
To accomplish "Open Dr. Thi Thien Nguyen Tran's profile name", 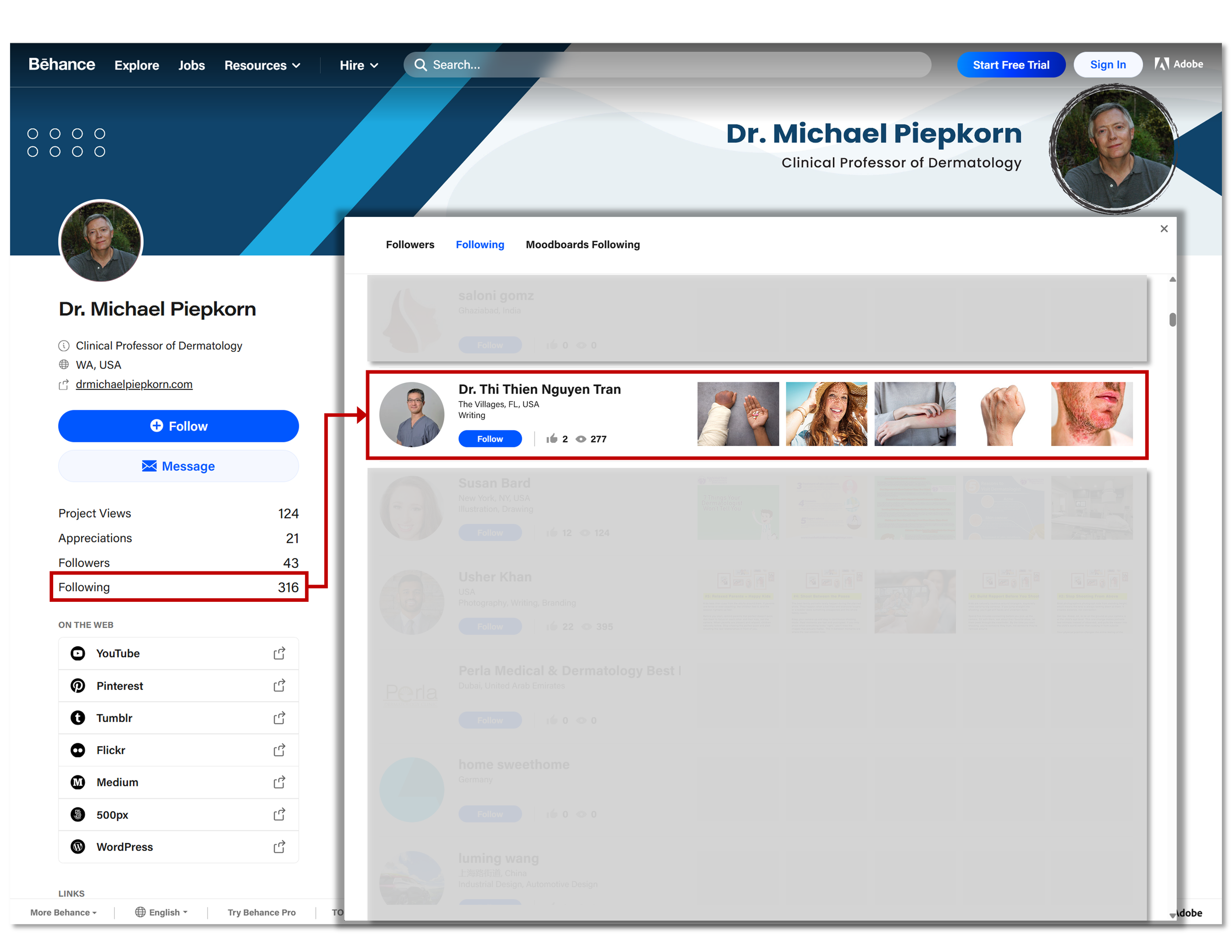I will click(x=539, y=389).
